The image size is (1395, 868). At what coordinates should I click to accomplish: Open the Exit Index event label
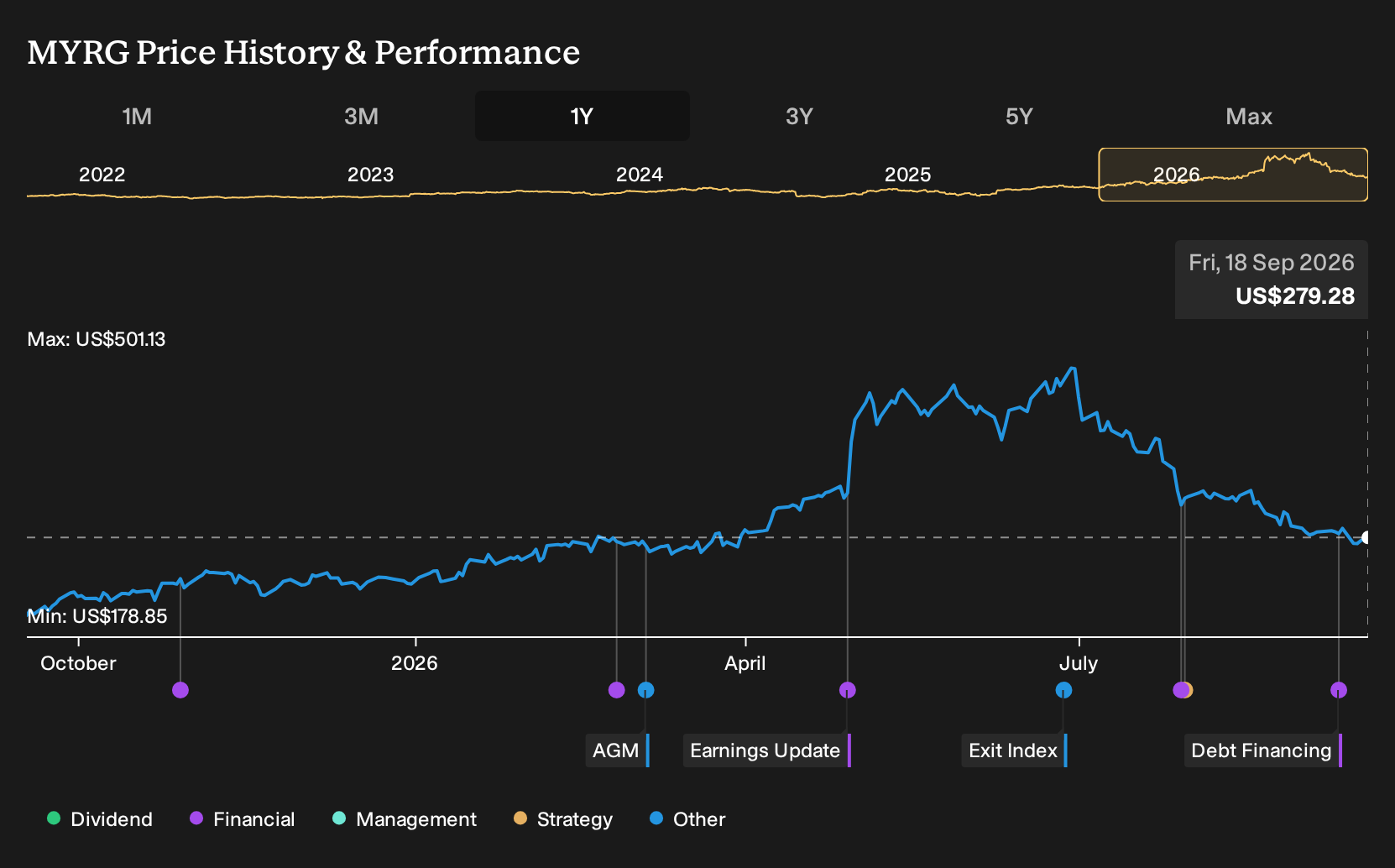[x=1014, y=750]
